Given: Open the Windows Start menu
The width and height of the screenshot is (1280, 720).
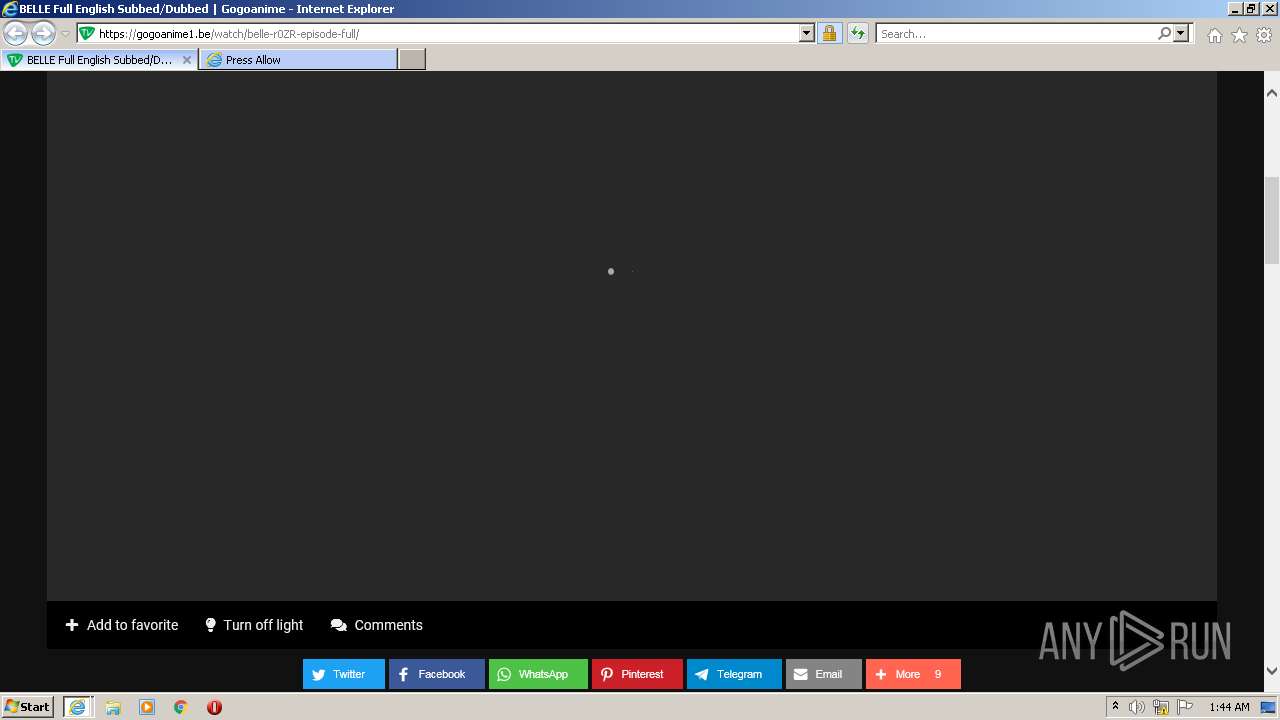Looking at the screenshot, I should click(27, 706).
